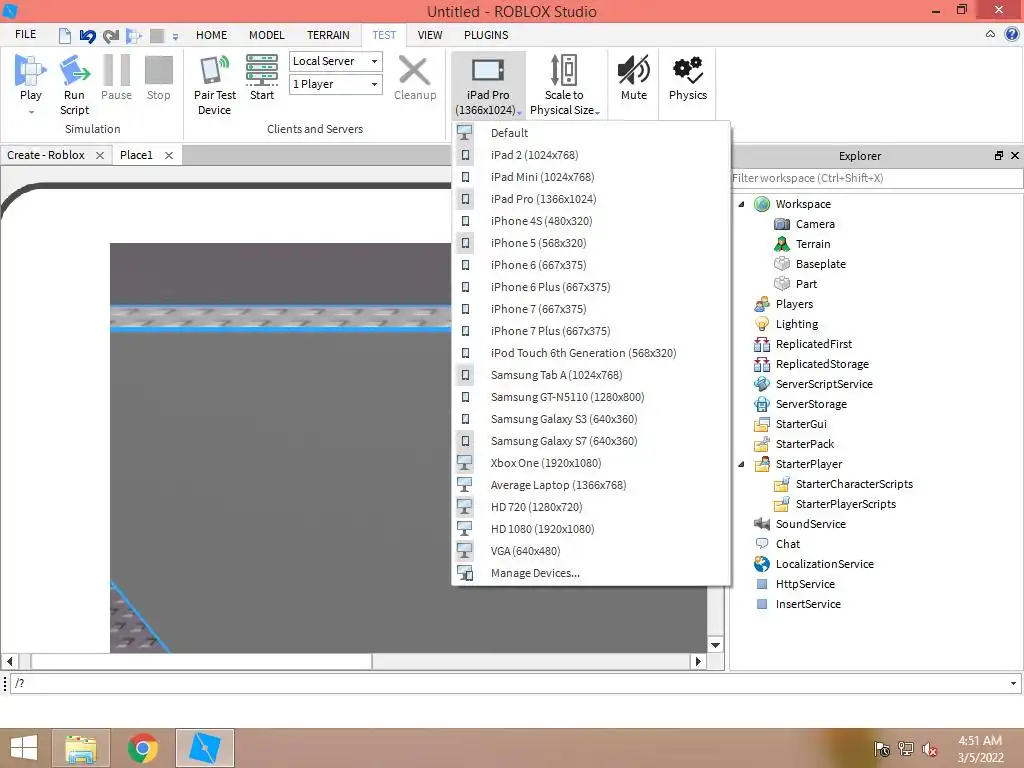
Task: Click the Stop simulation button
Action: [x=158, y=77]
